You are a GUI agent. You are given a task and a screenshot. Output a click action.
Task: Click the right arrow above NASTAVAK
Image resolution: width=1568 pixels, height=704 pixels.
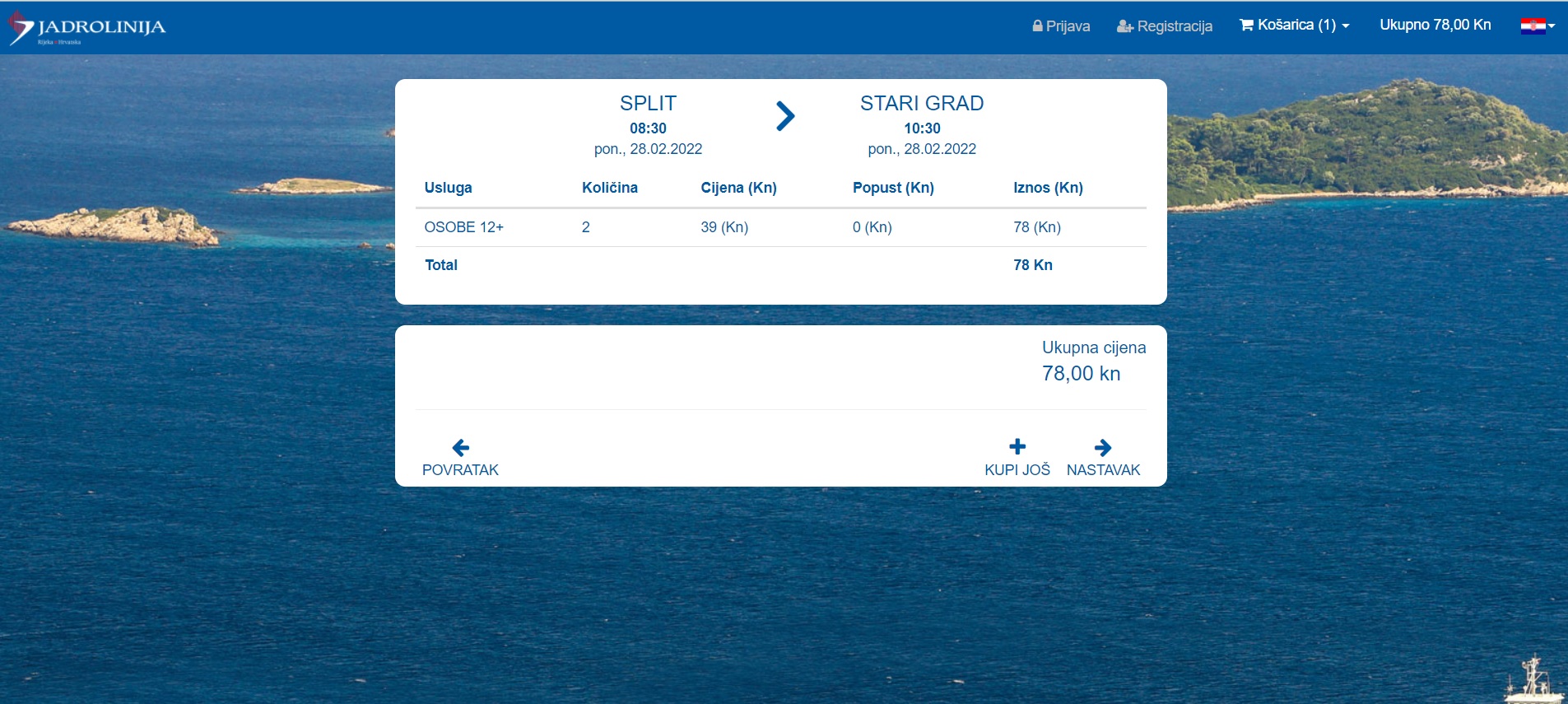(x=1103, y=447)
